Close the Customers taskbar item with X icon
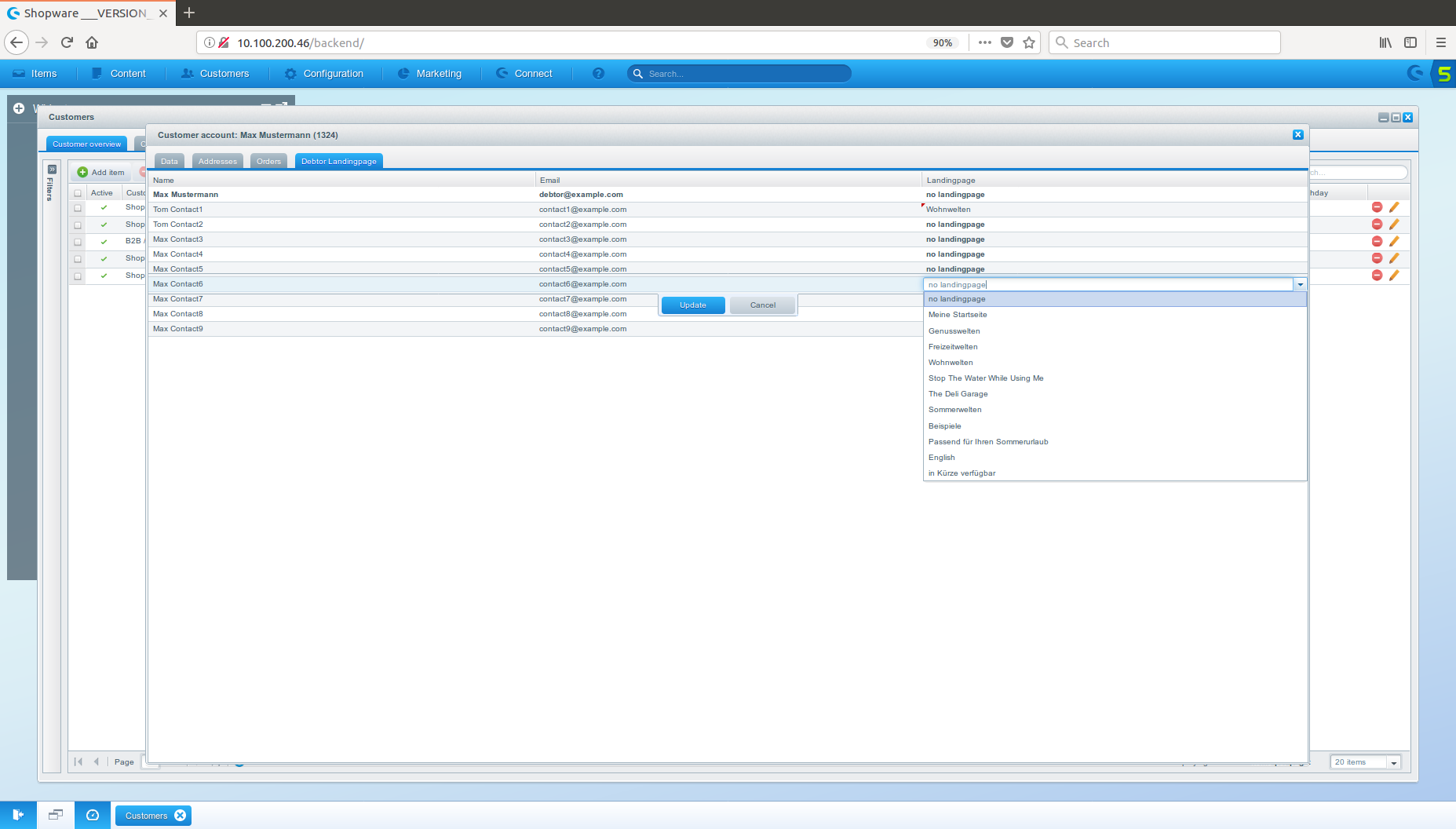1456x829 pixels. click(x=181, y=816)
